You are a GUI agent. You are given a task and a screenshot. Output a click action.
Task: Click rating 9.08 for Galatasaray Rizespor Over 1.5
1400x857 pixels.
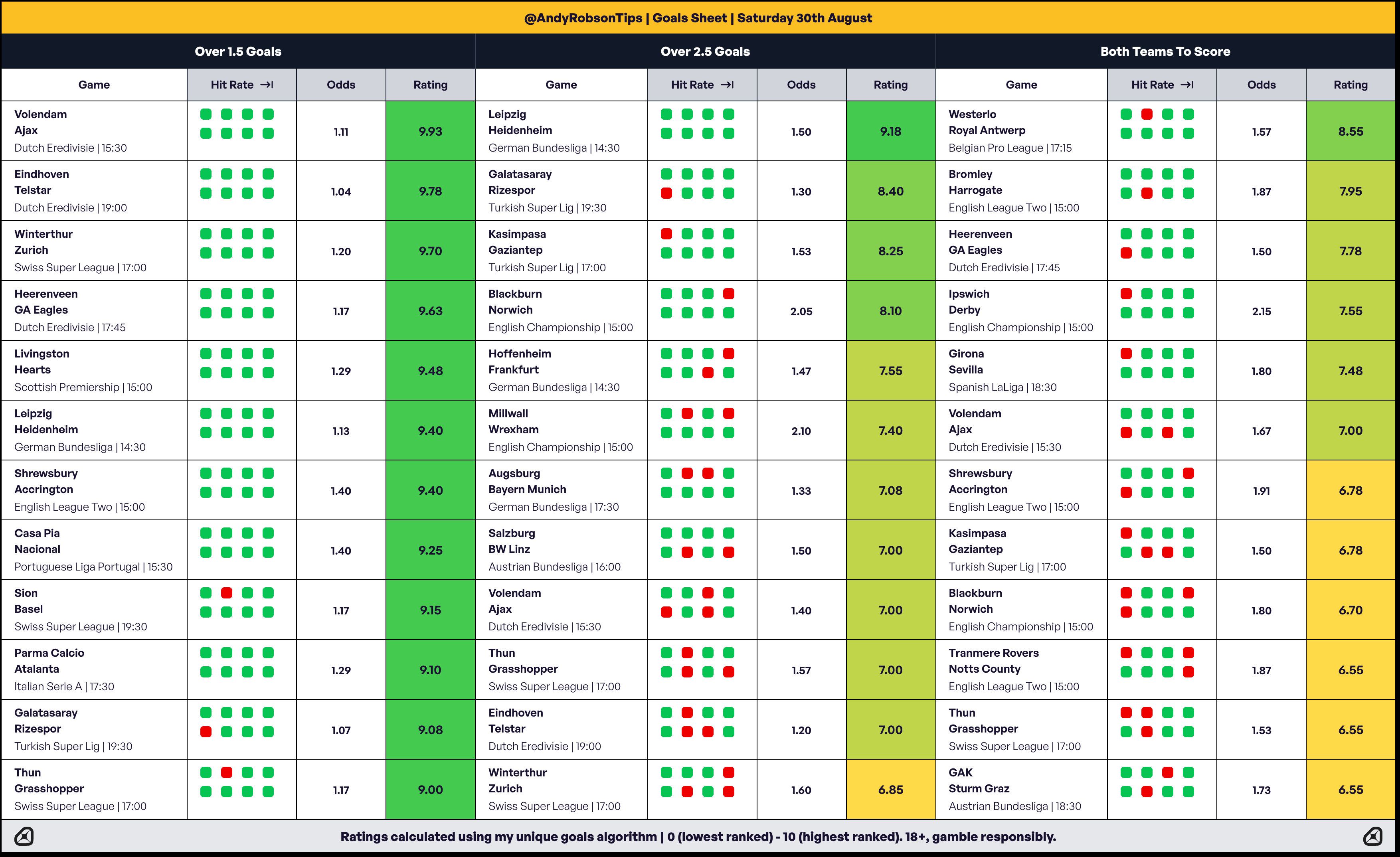[x=430, y=730]
